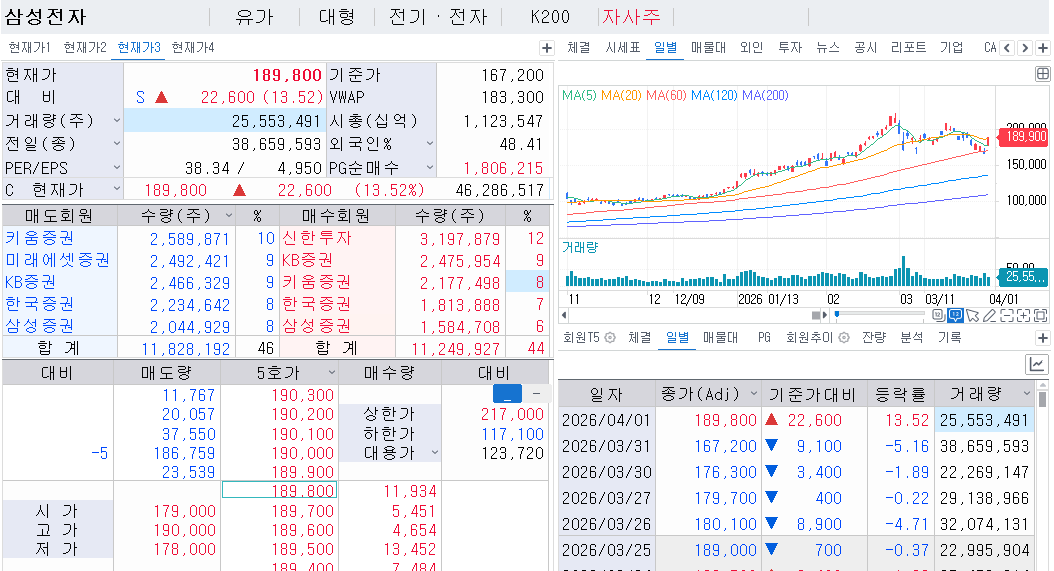
Task: Click the chart scrollbar right arrow
Action: point(825,315)
